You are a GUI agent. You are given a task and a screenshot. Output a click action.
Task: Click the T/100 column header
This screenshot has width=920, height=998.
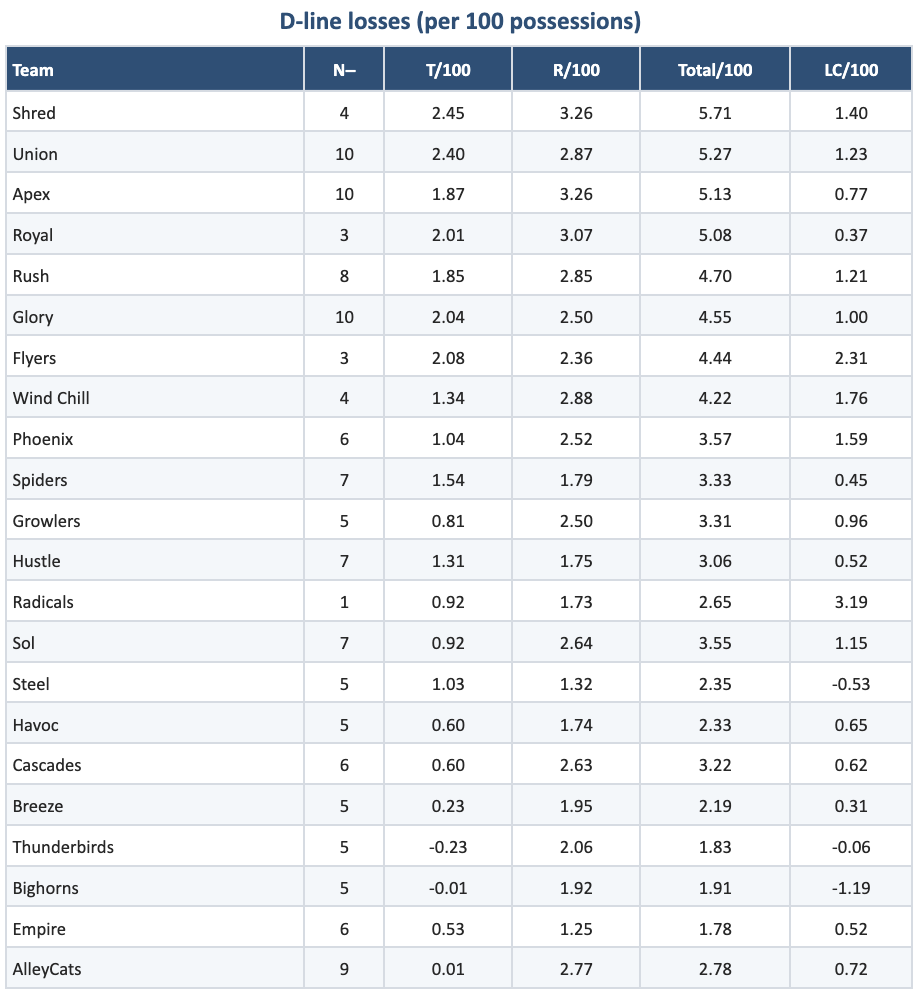pos(448,70)
